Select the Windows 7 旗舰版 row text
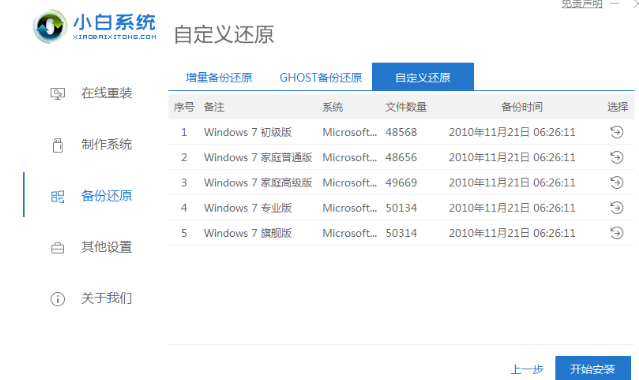639x380 pixels. point(248,233)
